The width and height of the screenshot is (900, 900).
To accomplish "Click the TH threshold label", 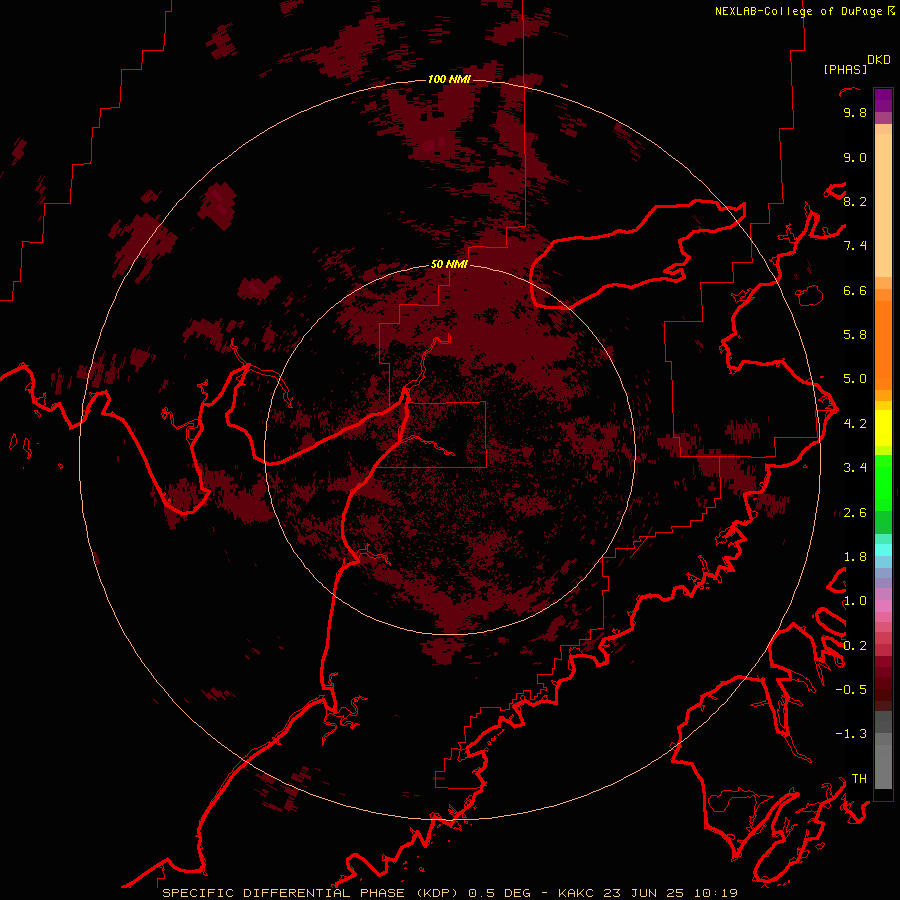I will 859,779.
